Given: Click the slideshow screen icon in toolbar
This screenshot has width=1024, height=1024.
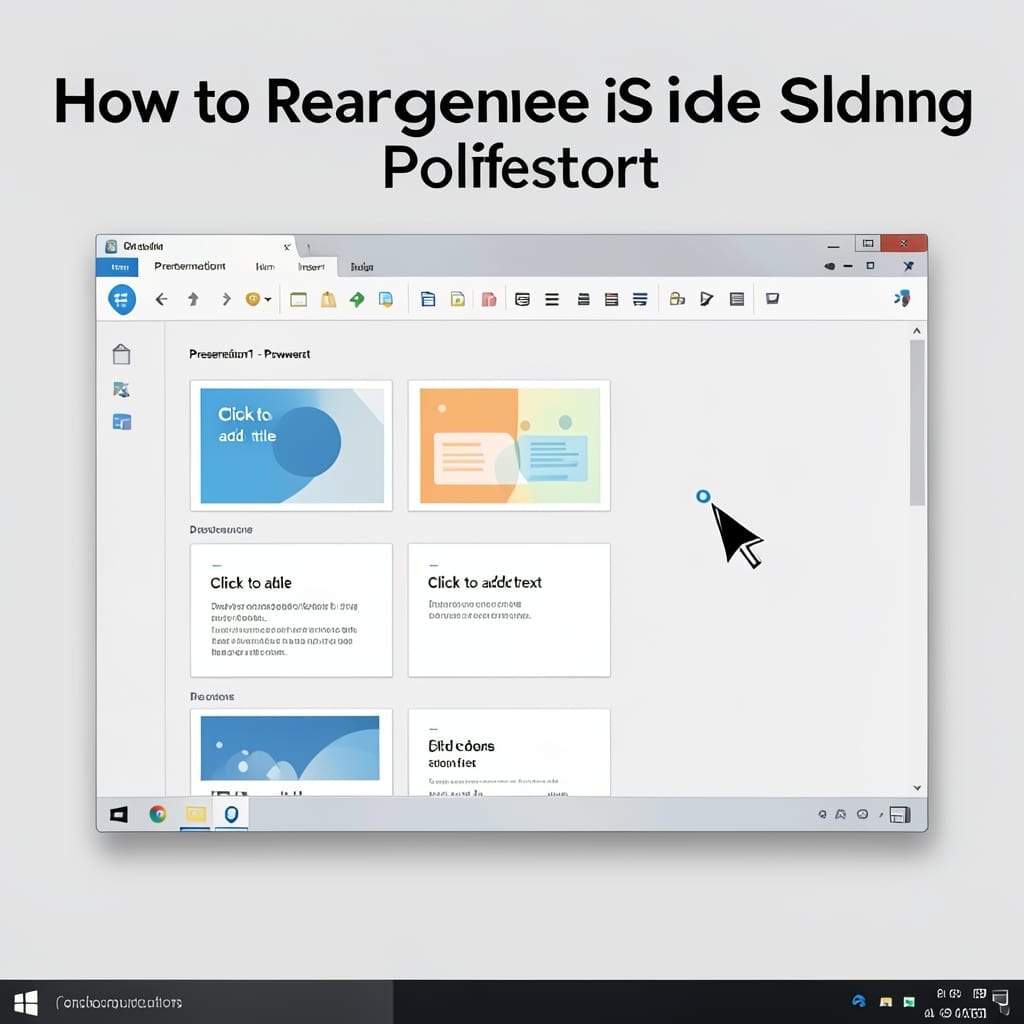Looking at the screenshot, I should coord(772,298).
